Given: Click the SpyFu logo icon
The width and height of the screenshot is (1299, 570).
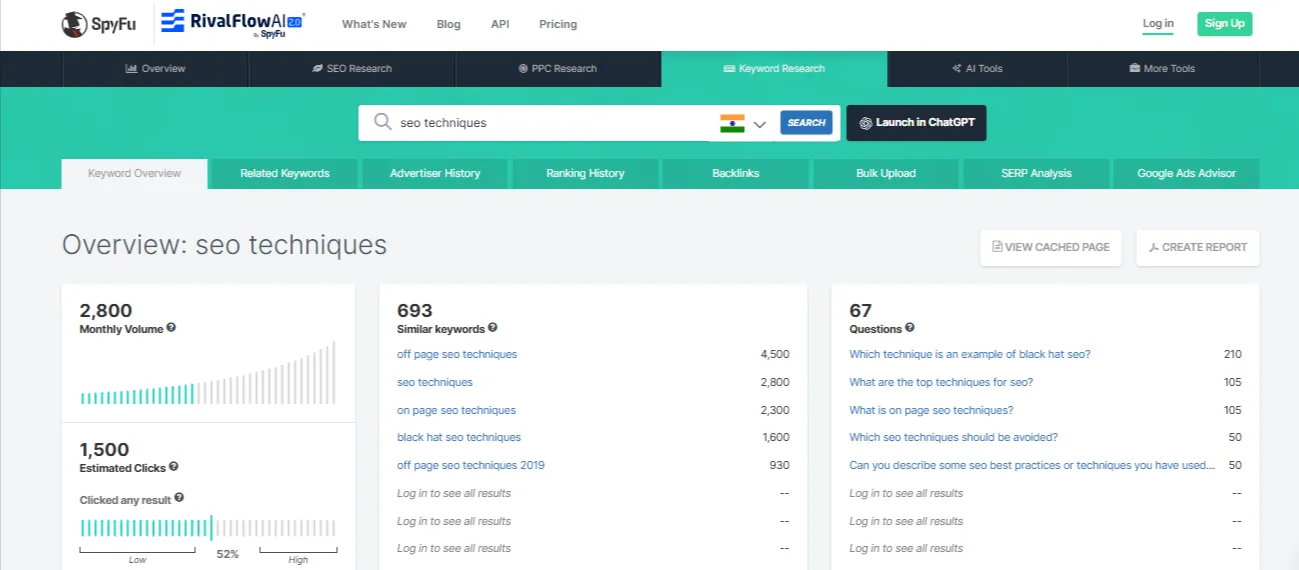Looking at the screenshot, I should (75, 24).
